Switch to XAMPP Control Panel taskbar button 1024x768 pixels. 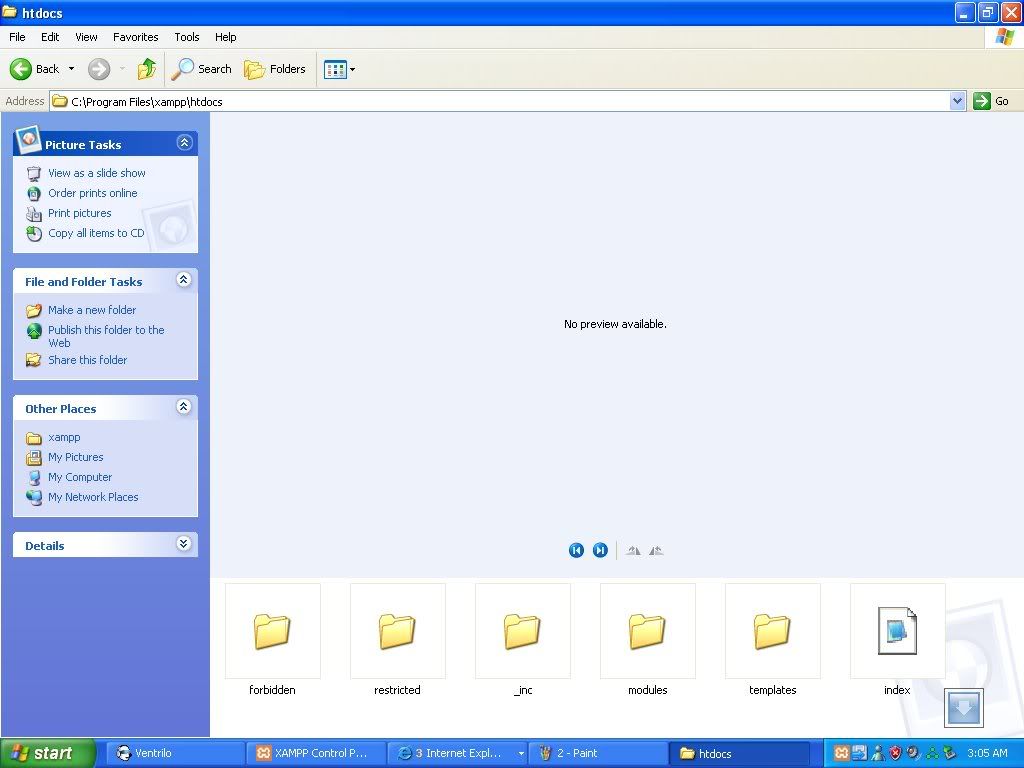[x=312, y=753]
